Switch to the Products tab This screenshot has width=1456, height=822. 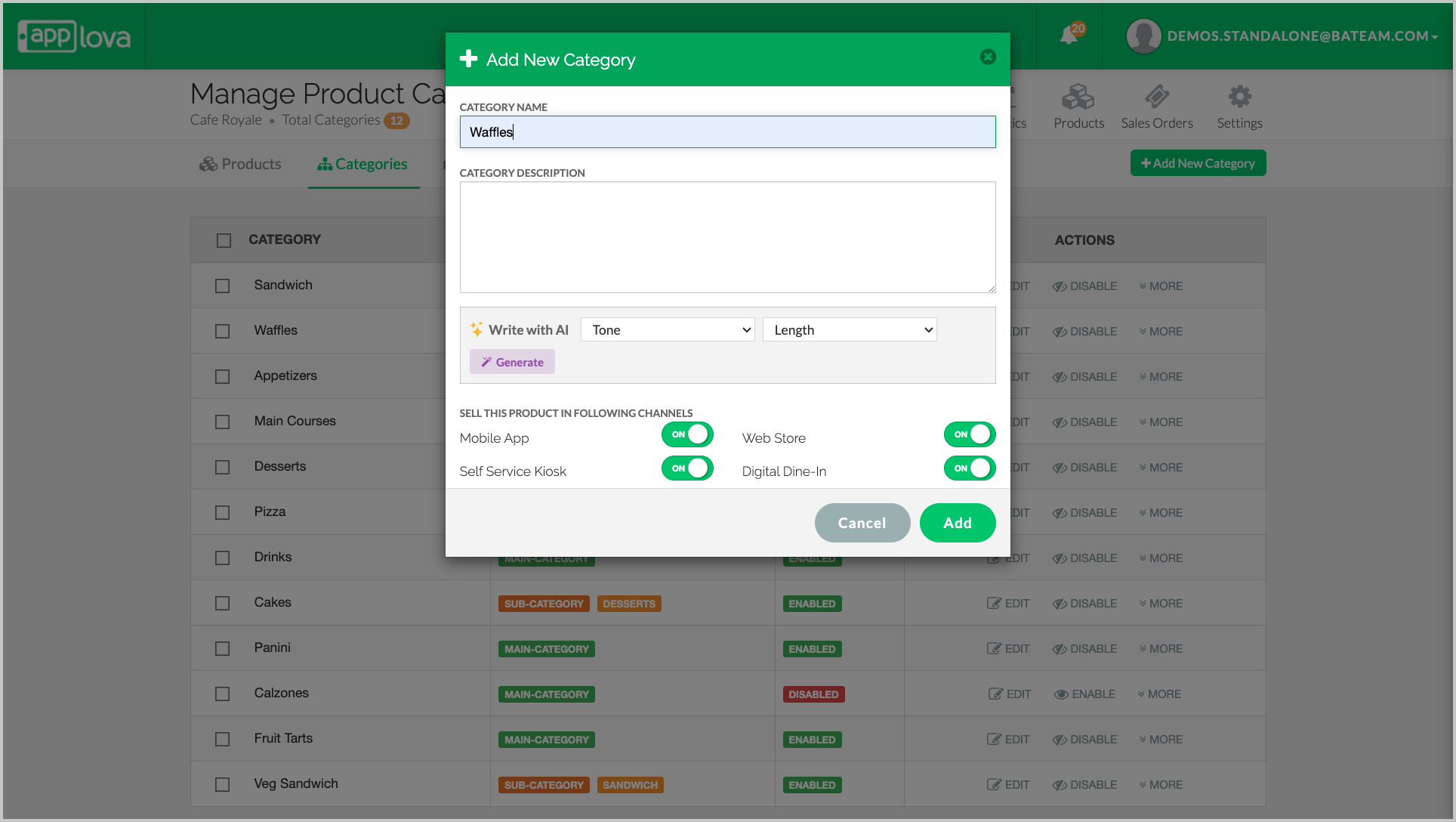(x=240, y=164)
